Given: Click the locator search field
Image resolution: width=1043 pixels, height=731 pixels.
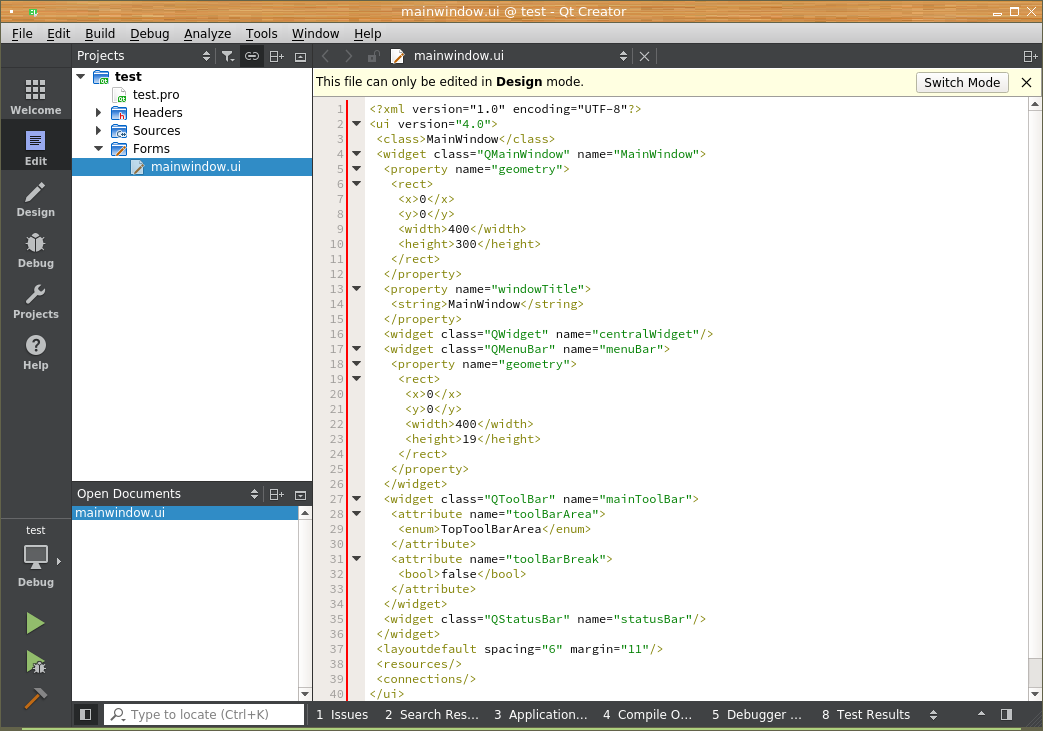Looking at the screenshot, I should (x=204, y=714).
